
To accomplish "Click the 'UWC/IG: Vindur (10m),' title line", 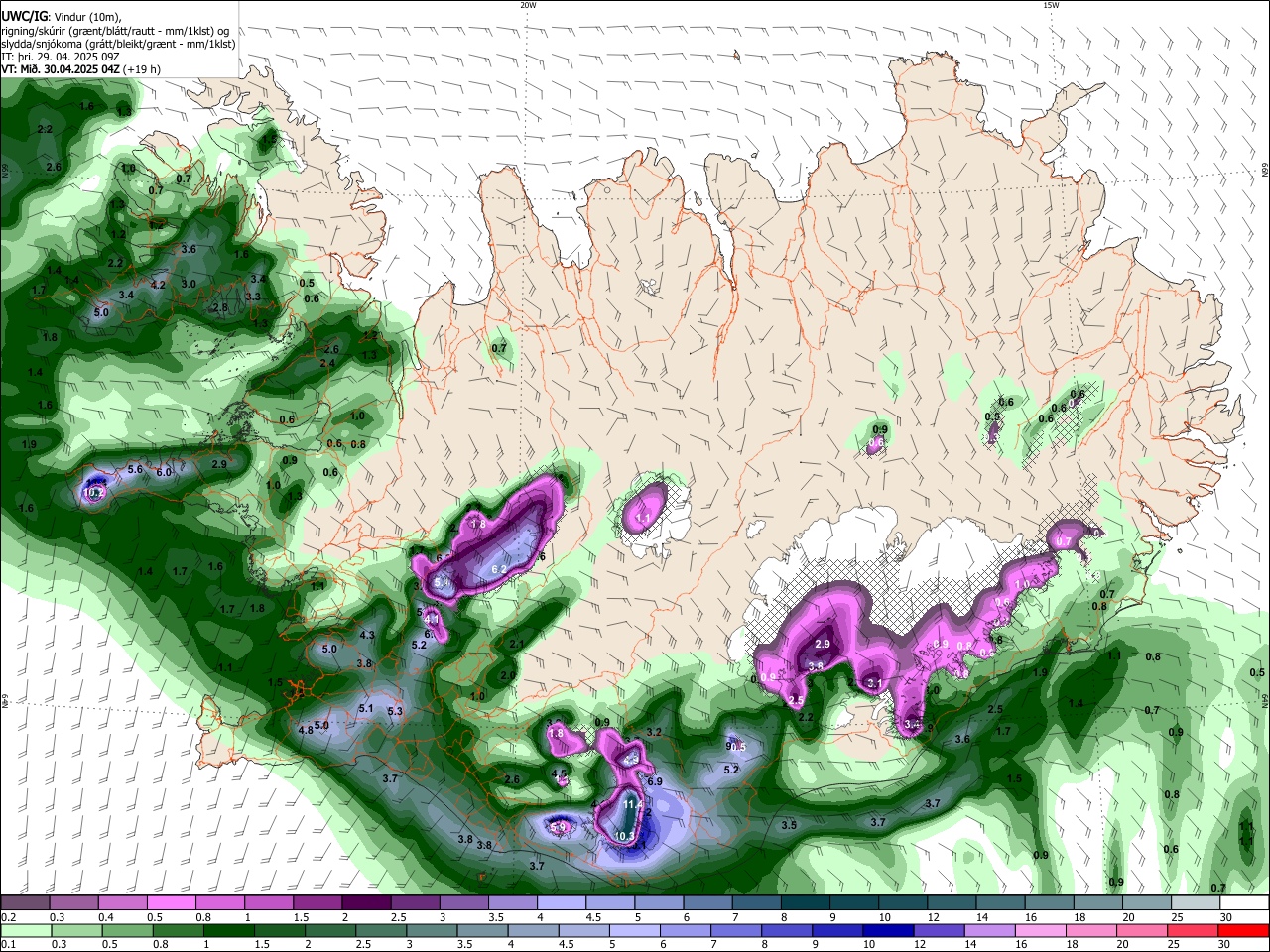I will 60,15.
